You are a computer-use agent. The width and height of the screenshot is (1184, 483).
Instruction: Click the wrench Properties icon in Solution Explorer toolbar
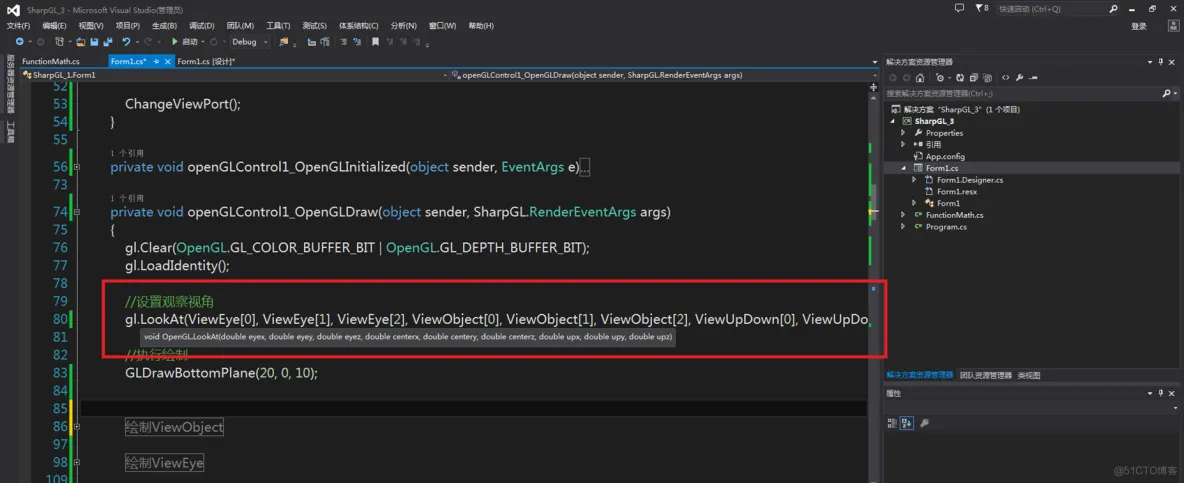(1018, 77)
